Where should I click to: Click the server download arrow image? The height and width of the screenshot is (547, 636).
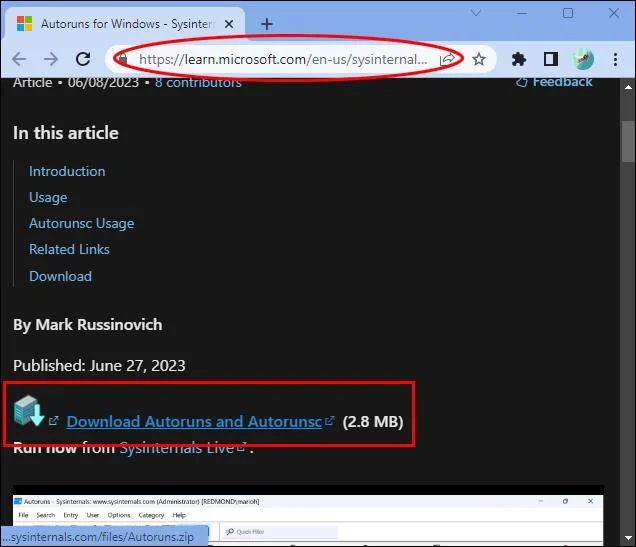click(28, 411)
